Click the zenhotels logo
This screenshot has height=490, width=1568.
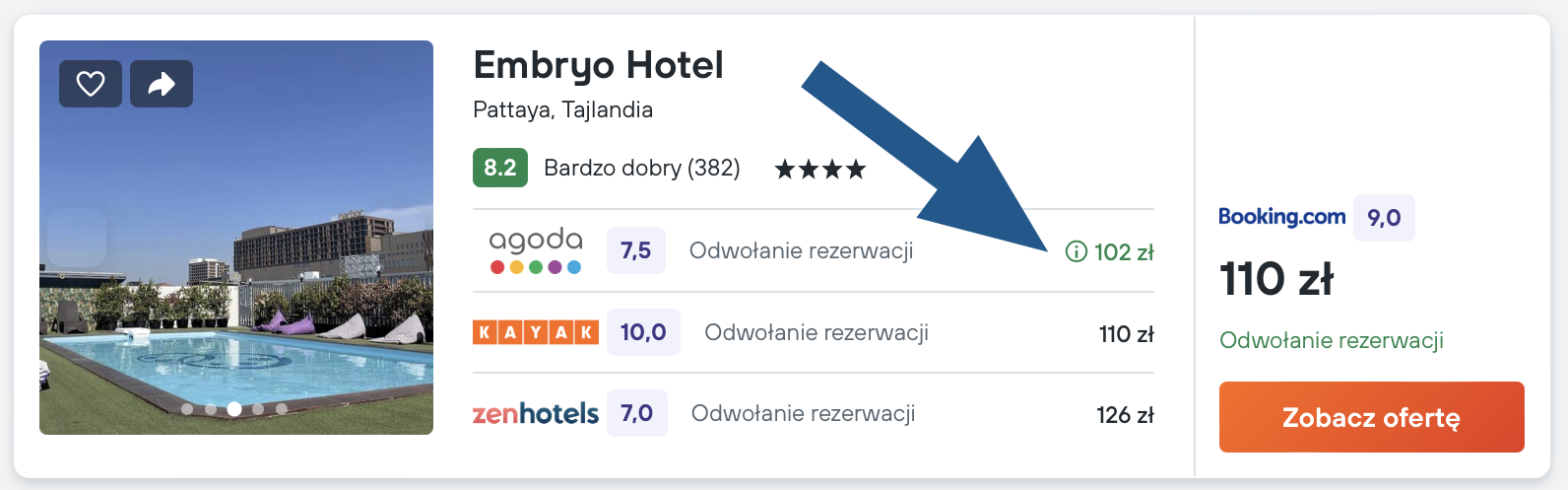[536, 413]
